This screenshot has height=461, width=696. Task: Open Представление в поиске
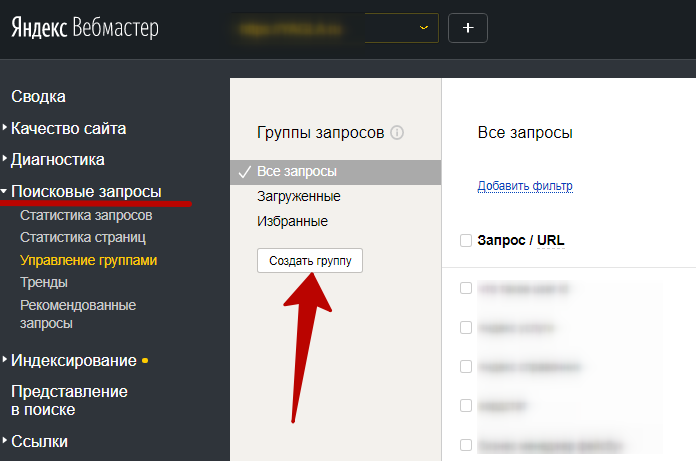click(x=69, y=400)
